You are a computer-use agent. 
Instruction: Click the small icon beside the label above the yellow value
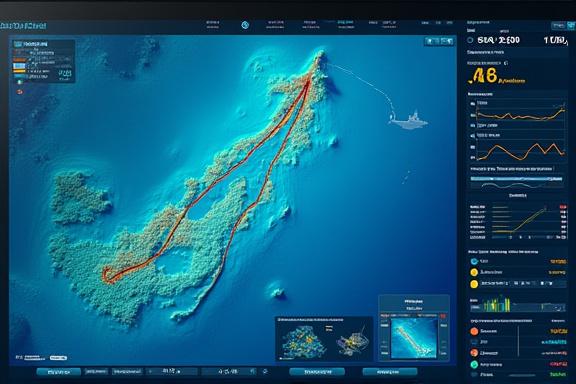coord(506,63)
